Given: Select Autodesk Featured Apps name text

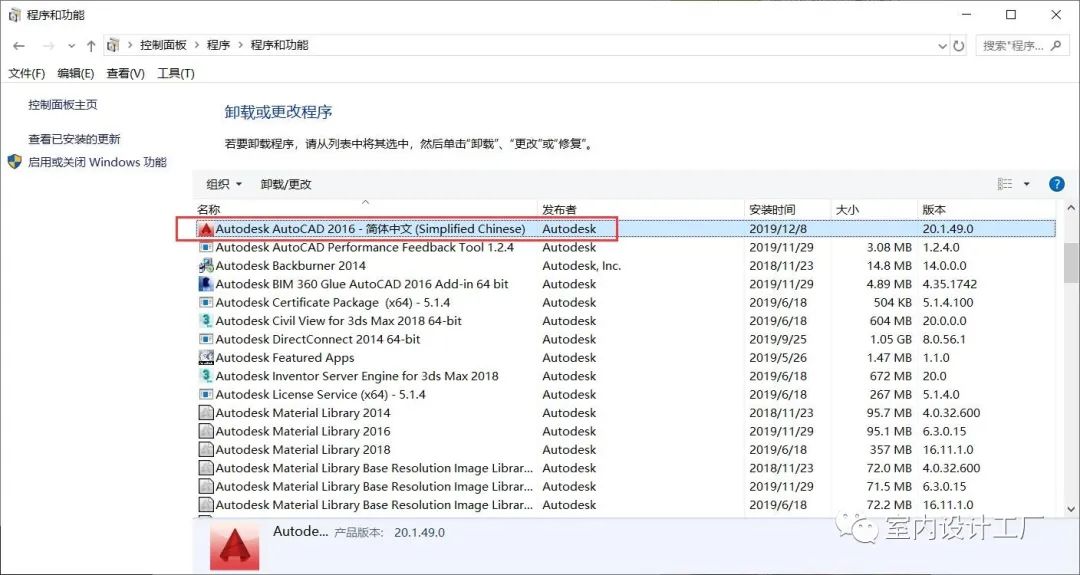Looking at the screenshot, I should coord(284,357).
